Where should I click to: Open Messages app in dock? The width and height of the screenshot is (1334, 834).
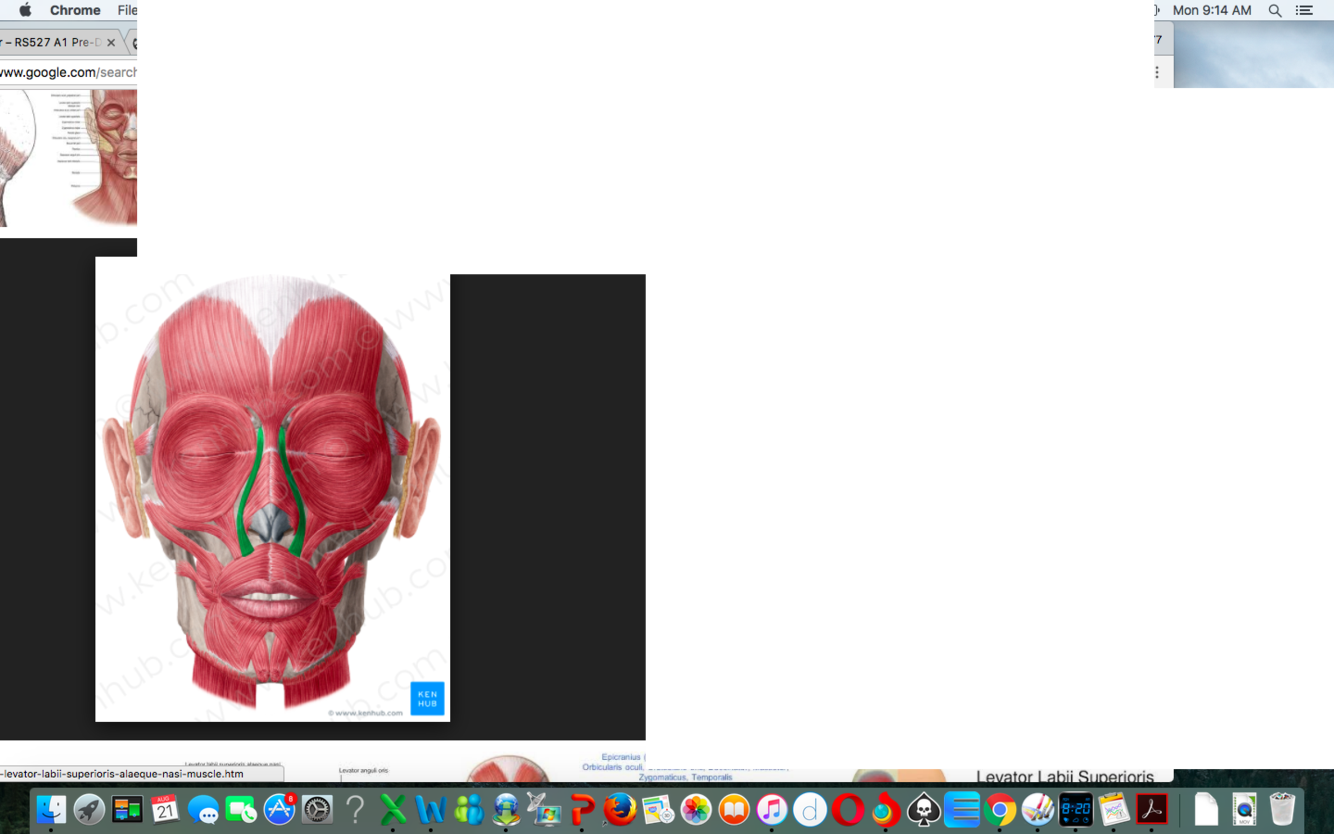pos(203,809)
